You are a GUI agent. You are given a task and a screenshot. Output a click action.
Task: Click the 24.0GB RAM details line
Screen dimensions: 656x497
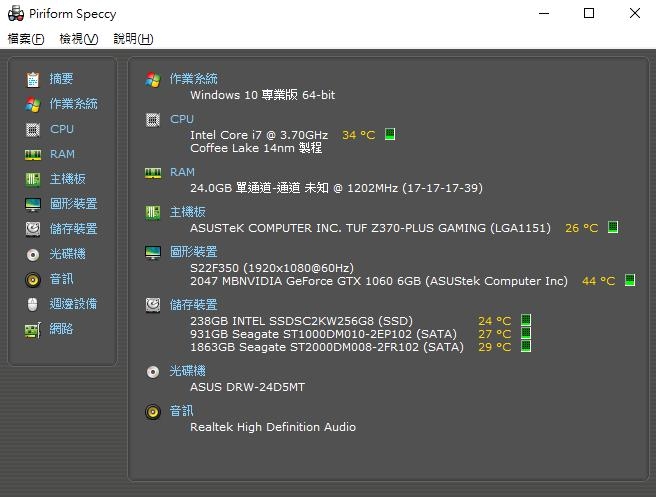point(336,188)
